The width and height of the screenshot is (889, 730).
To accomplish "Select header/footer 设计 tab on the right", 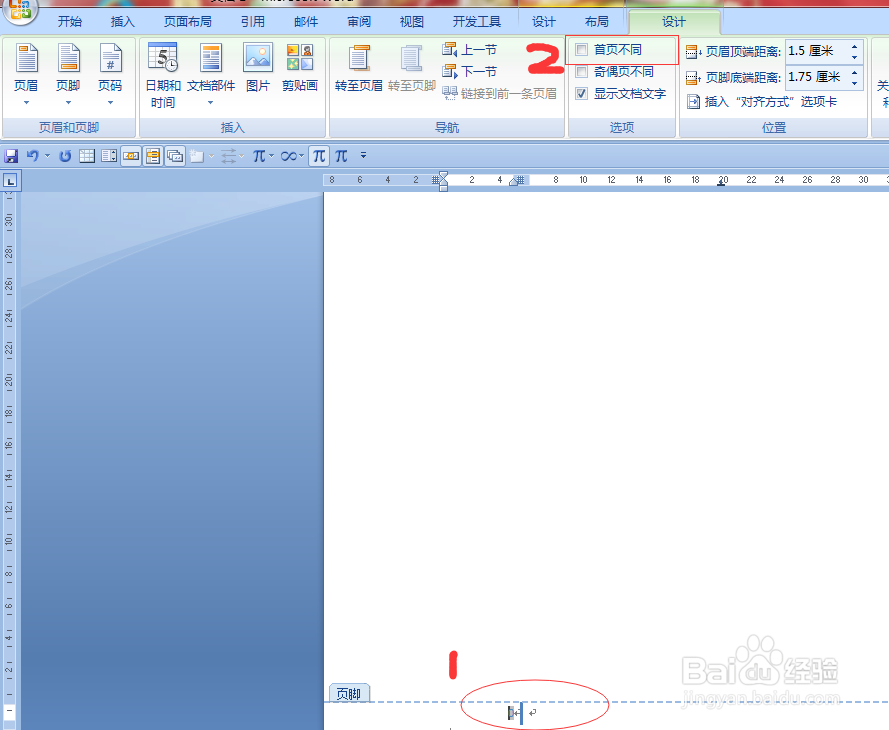I will [x=674, y=22].
